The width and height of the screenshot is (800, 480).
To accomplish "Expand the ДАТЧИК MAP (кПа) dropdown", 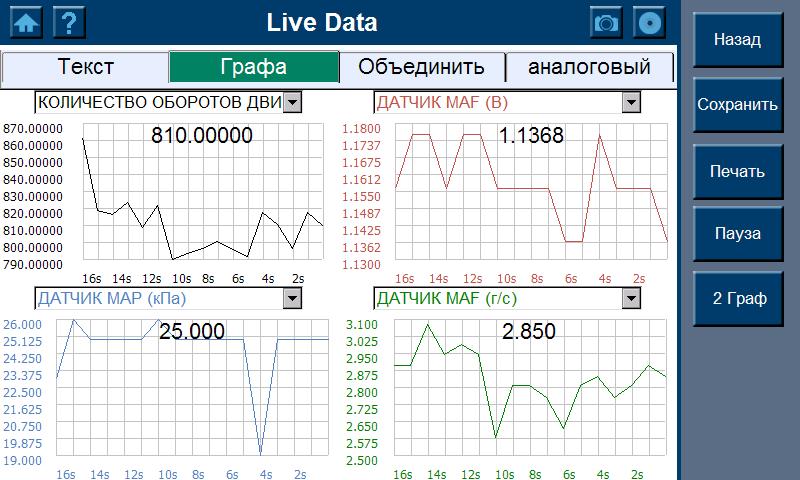I will (x=291, y=298).
